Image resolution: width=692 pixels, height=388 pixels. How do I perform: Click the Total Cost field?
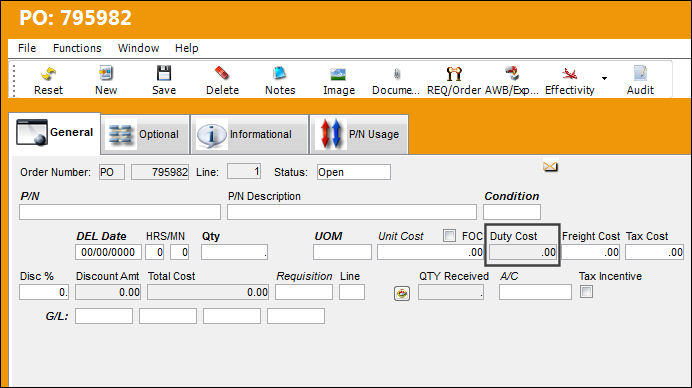(208, 292)
